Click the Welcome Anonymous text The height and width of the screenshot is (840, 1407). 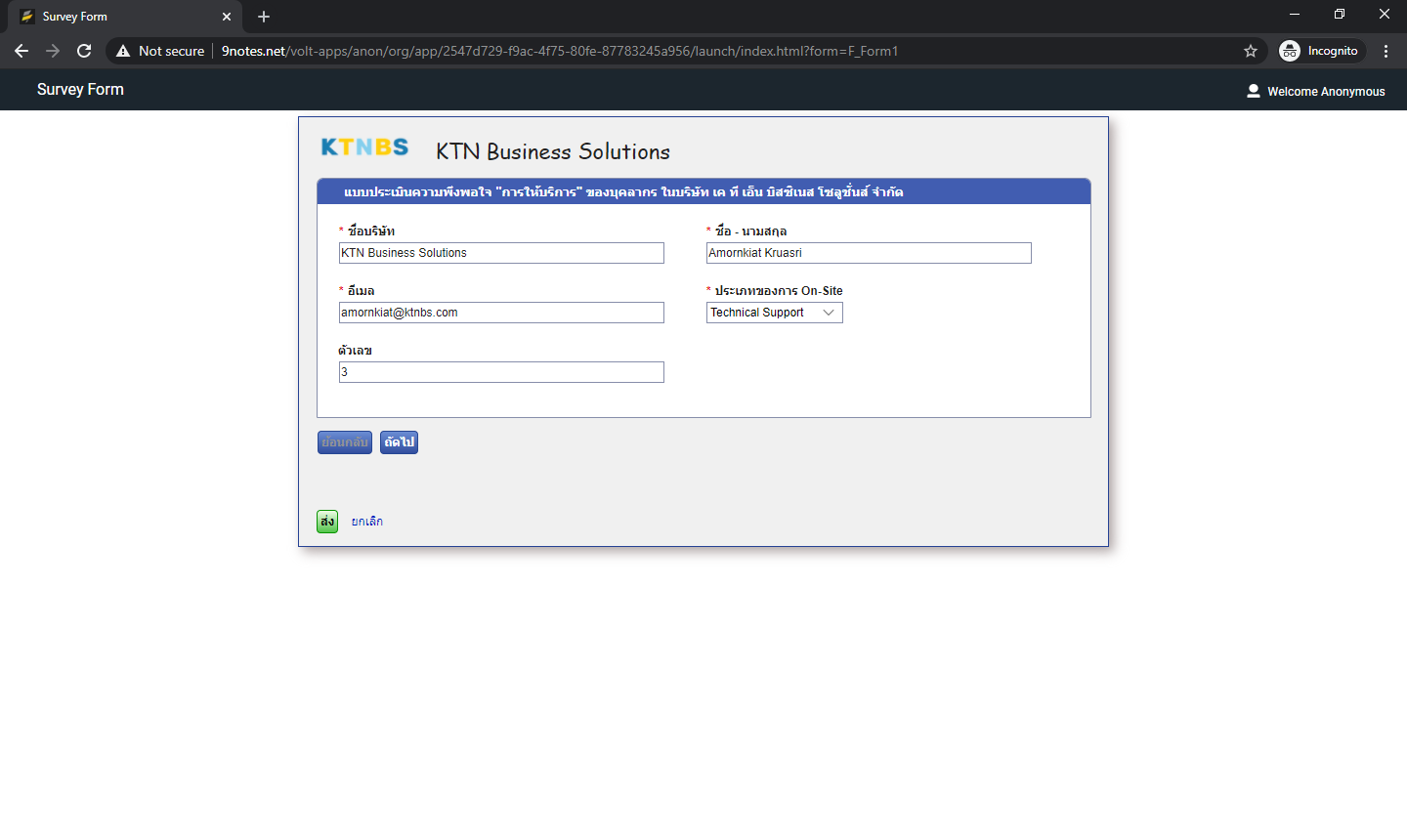coord(1326,91)
